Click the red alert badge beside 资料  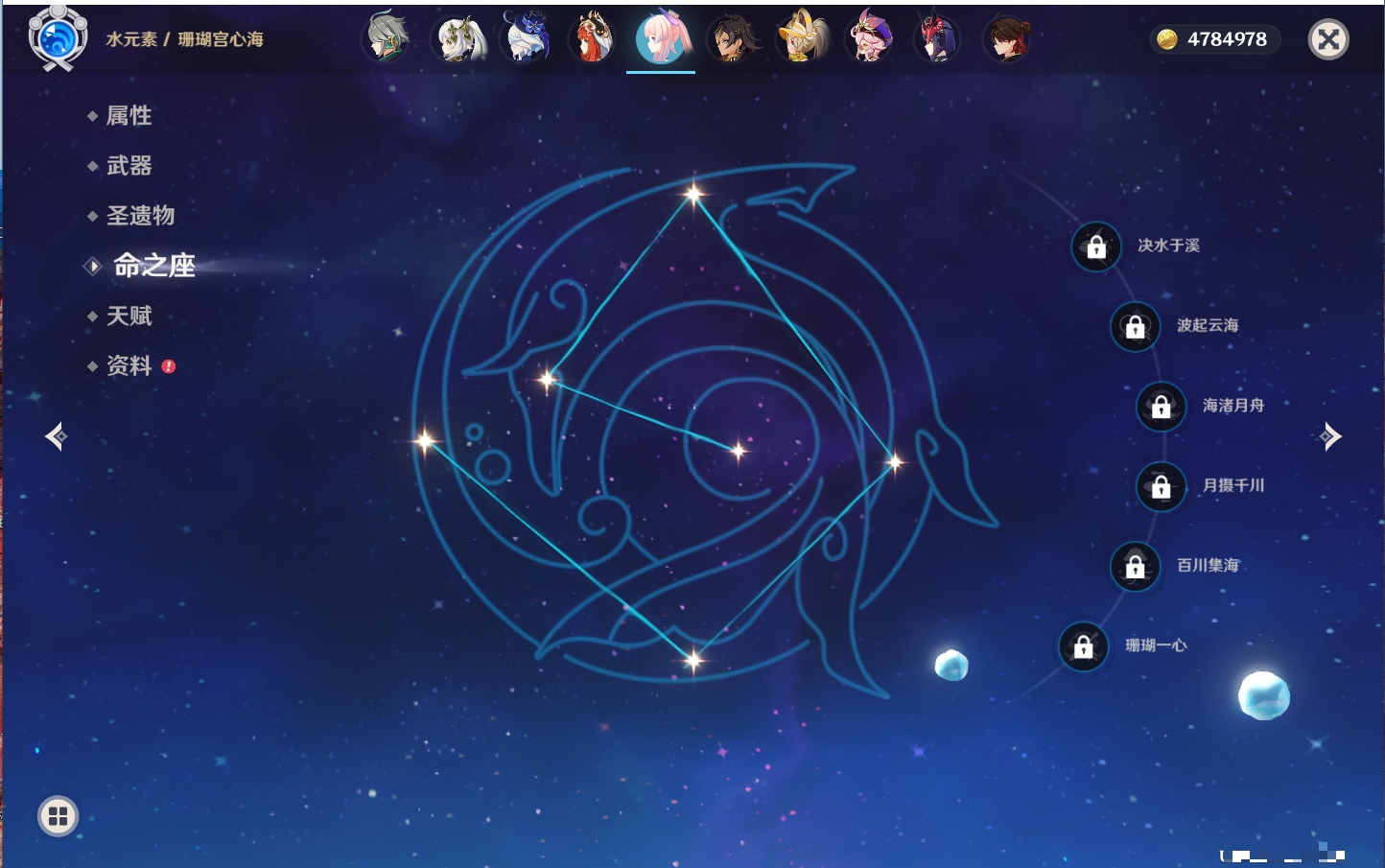(x=169, y=366)
